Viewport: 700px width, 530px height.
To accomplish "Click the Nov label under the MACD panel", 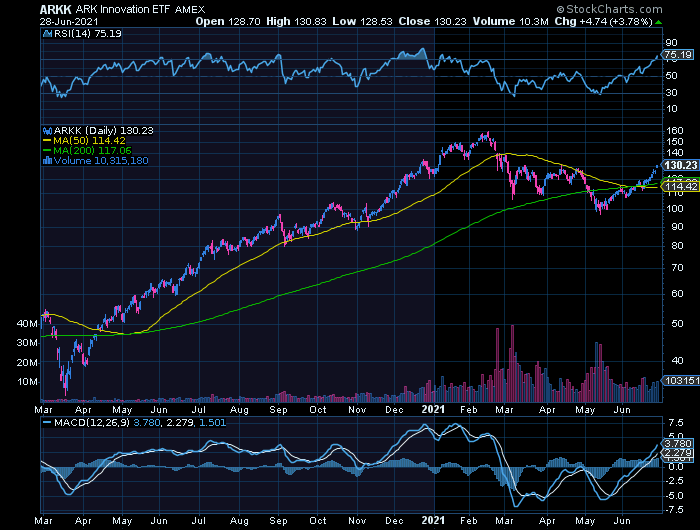I will pos(357,521).
